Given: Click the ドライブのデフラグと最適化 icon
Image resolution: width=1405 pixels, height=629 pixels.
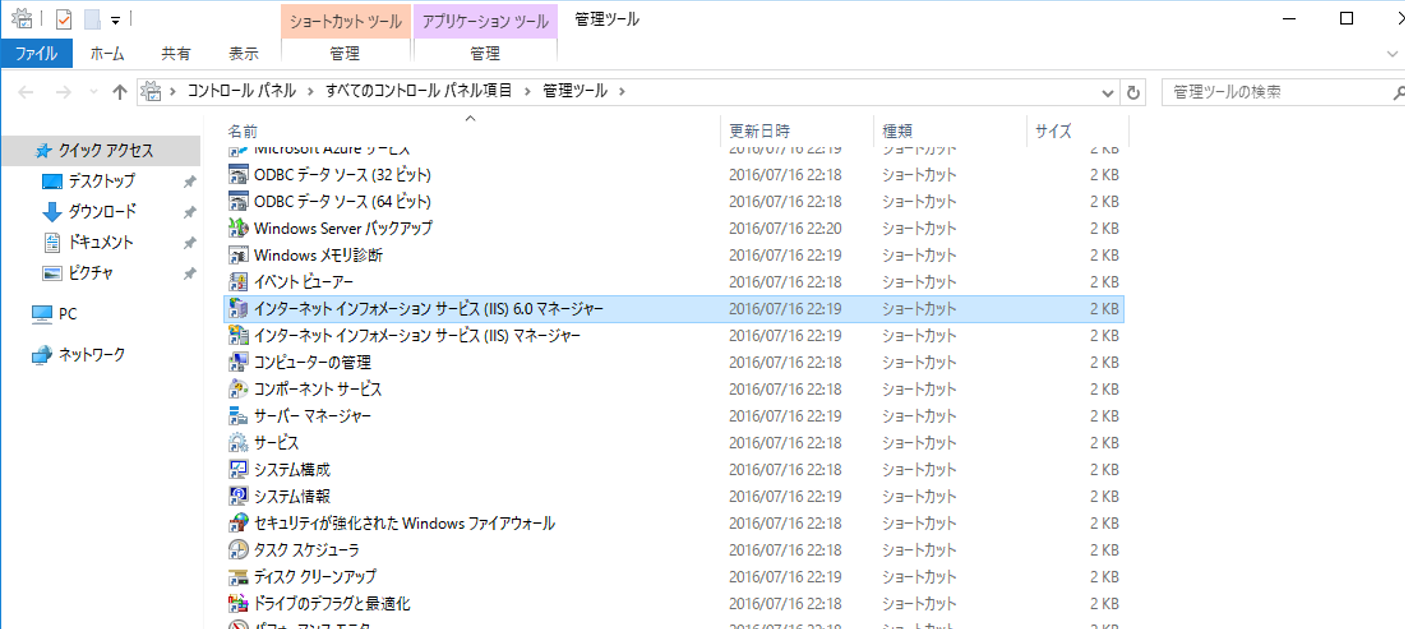Looking at the screenshot, I should (238, 604).
